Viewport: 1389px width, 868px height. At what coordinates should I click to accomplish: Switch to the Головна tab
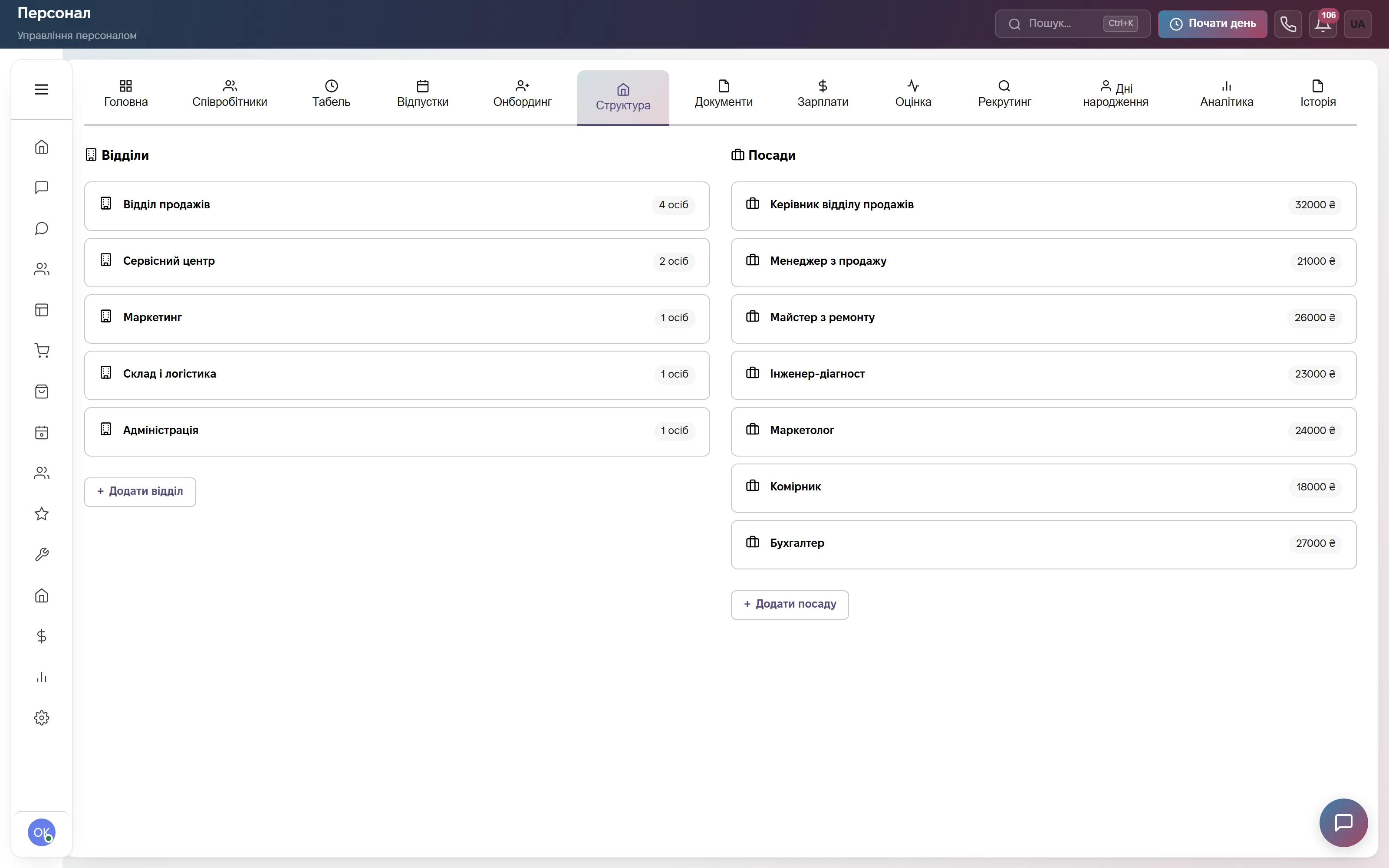126,94
